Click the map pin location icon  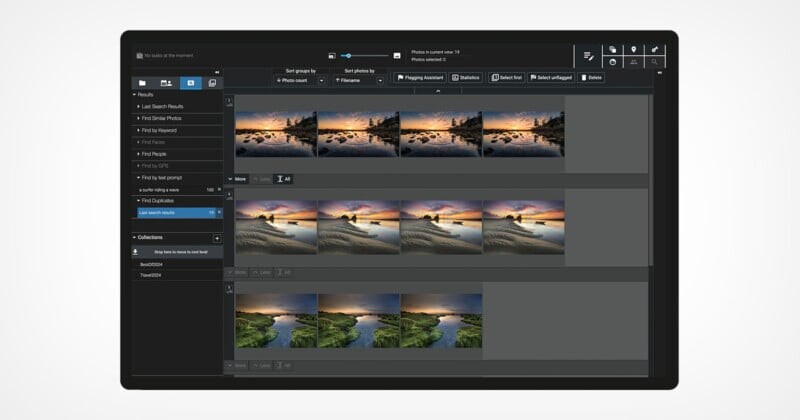tap(633, 49)
